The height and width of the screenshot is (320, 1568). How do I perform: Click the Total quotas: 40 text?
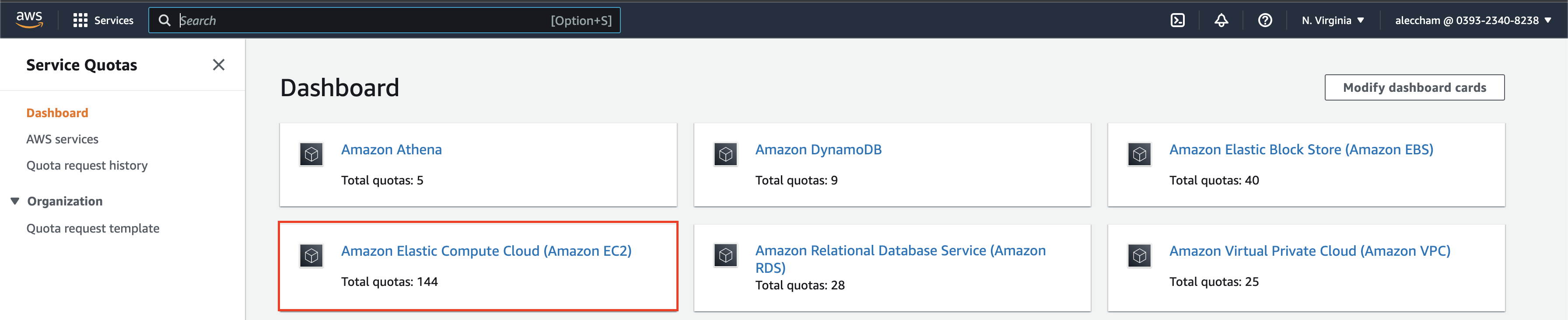click(1214, 181)
